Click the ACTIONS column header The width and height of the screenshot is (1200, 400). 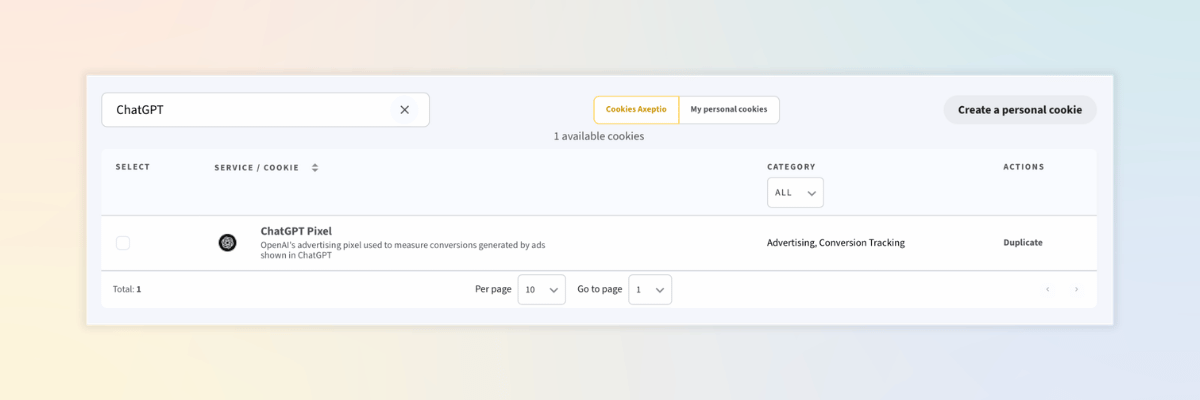point(1023,167)
